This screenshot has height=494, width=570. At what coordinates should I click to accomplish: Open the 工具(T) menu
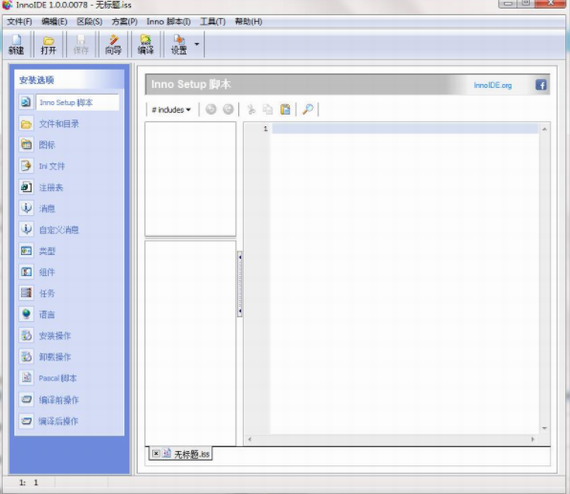(x=213, y=22)
